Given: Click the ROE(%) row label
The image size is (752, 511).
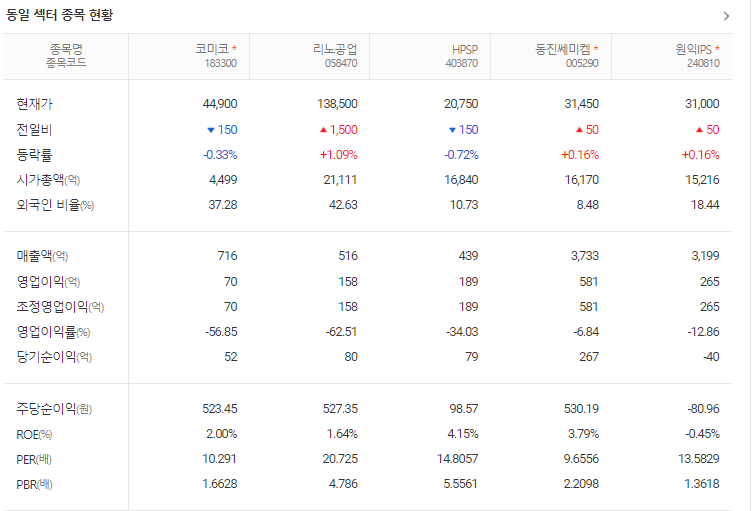Looking at the screenshot, I should point(34,435).
